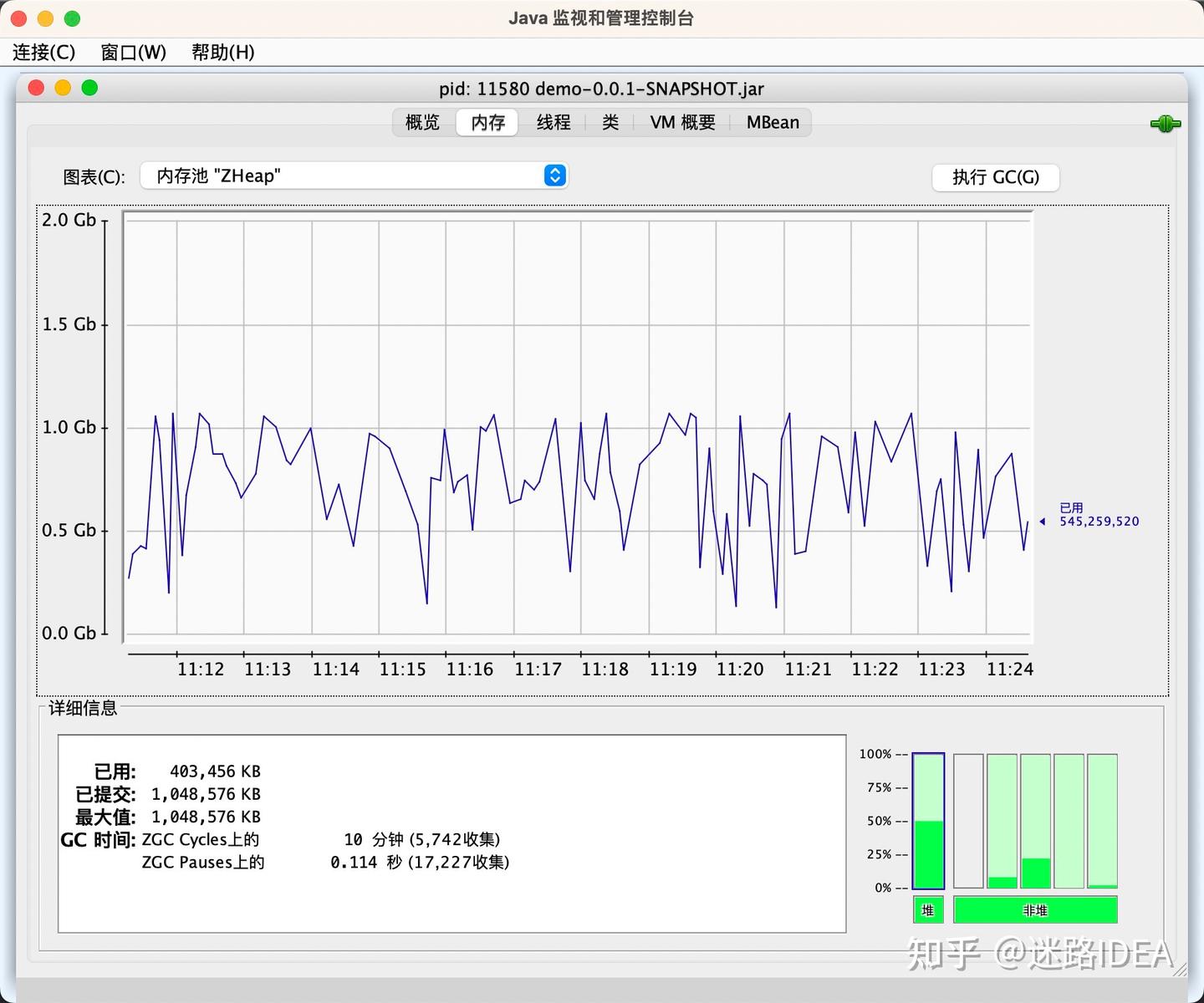Click the green connection status icon
1204x1003 pixels.
[x=1165, y=124]
